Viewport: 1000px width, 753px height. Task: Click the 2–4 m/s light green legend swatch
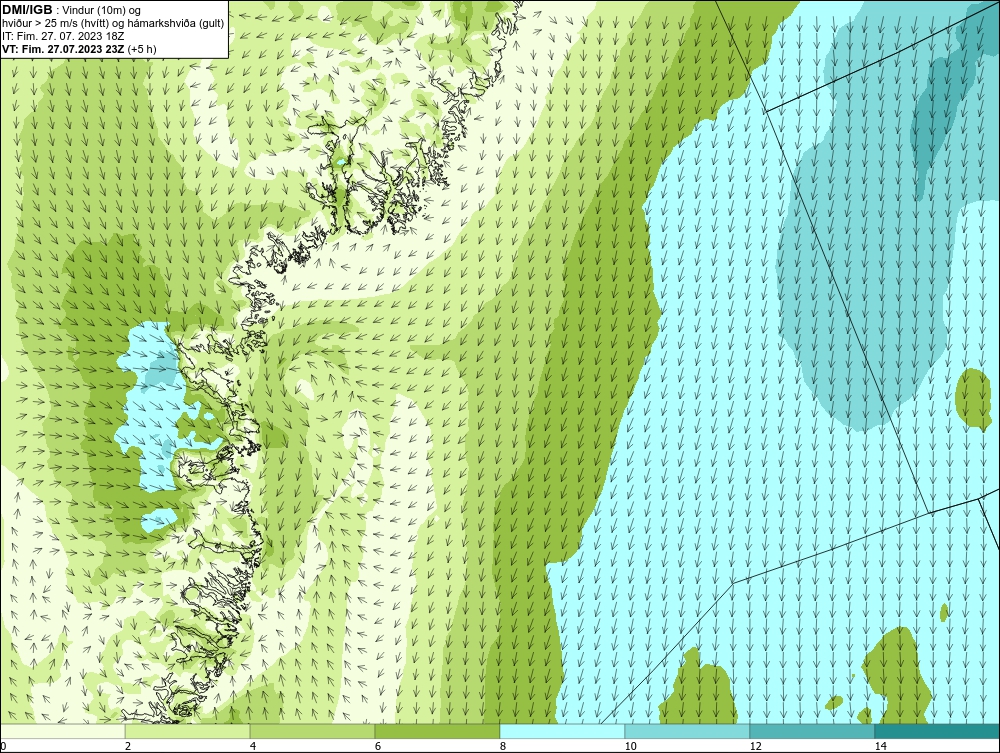[x=188, y=731]
